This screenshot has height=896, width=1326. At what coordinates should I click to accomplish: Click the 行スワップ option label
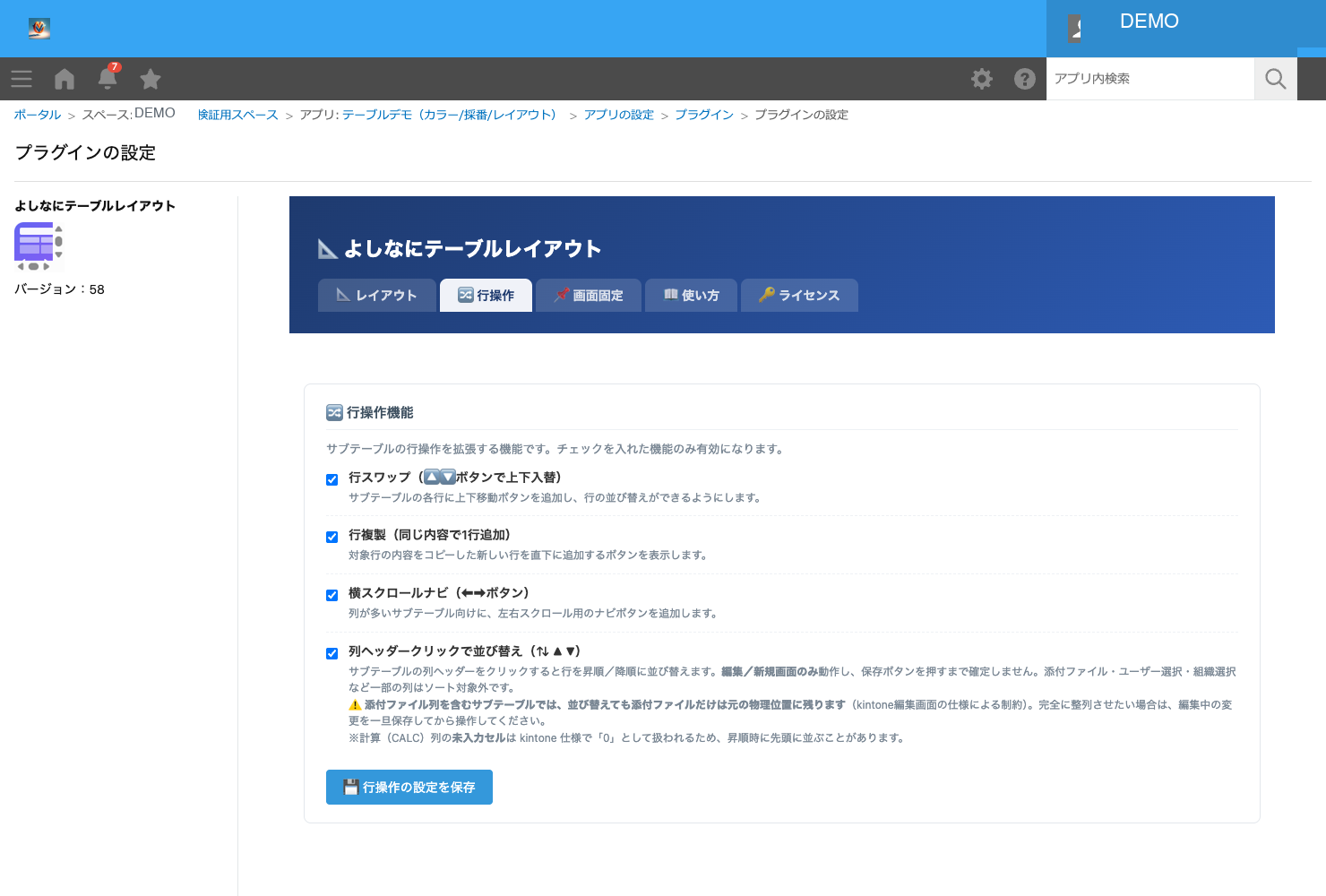point(455,478)
